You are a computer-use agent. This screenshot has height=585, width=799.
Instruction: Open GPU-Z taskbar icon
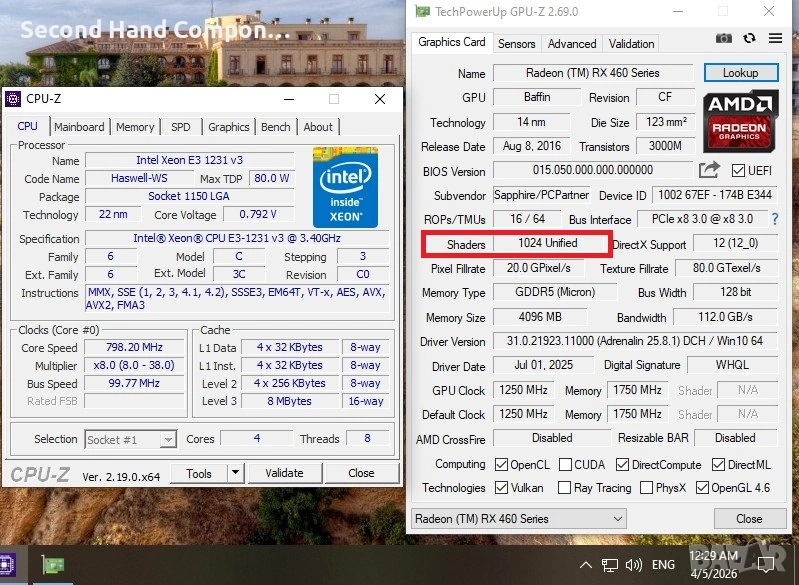(x=53, y=565)
